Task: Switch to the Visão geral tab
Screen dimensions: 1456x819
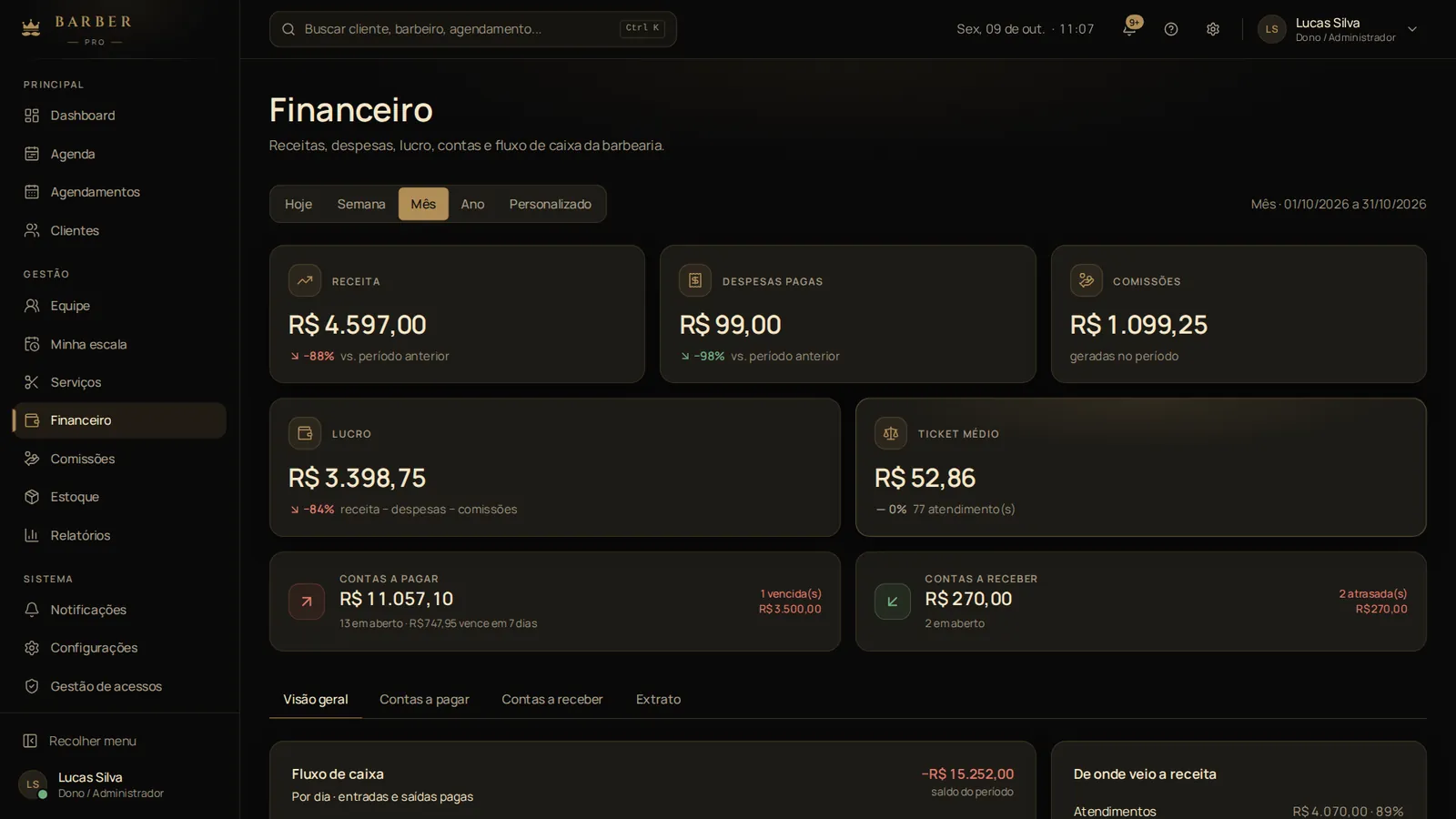Action: pos(316,699)
